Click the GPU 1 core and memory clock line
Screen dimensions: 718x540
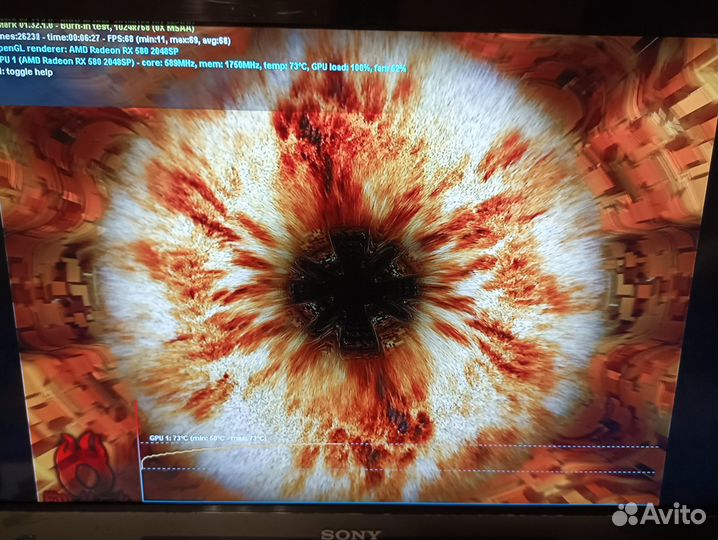coord(203,65)
